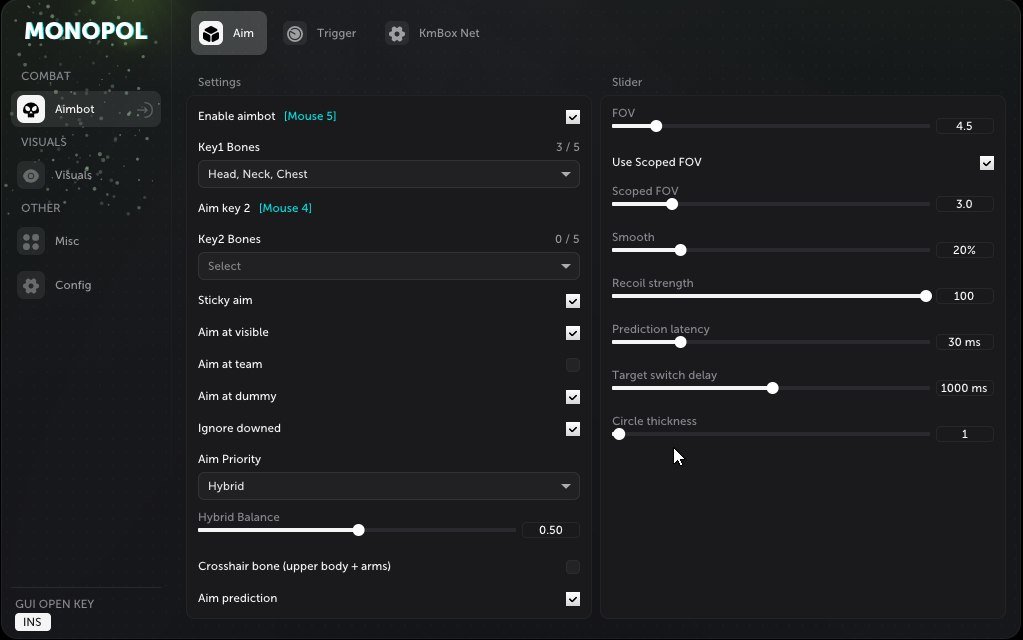The height and width of the screenshot is (640, 1023).
Task: Toggle the Aim at dummy checkbox
Action: (573, 397)
